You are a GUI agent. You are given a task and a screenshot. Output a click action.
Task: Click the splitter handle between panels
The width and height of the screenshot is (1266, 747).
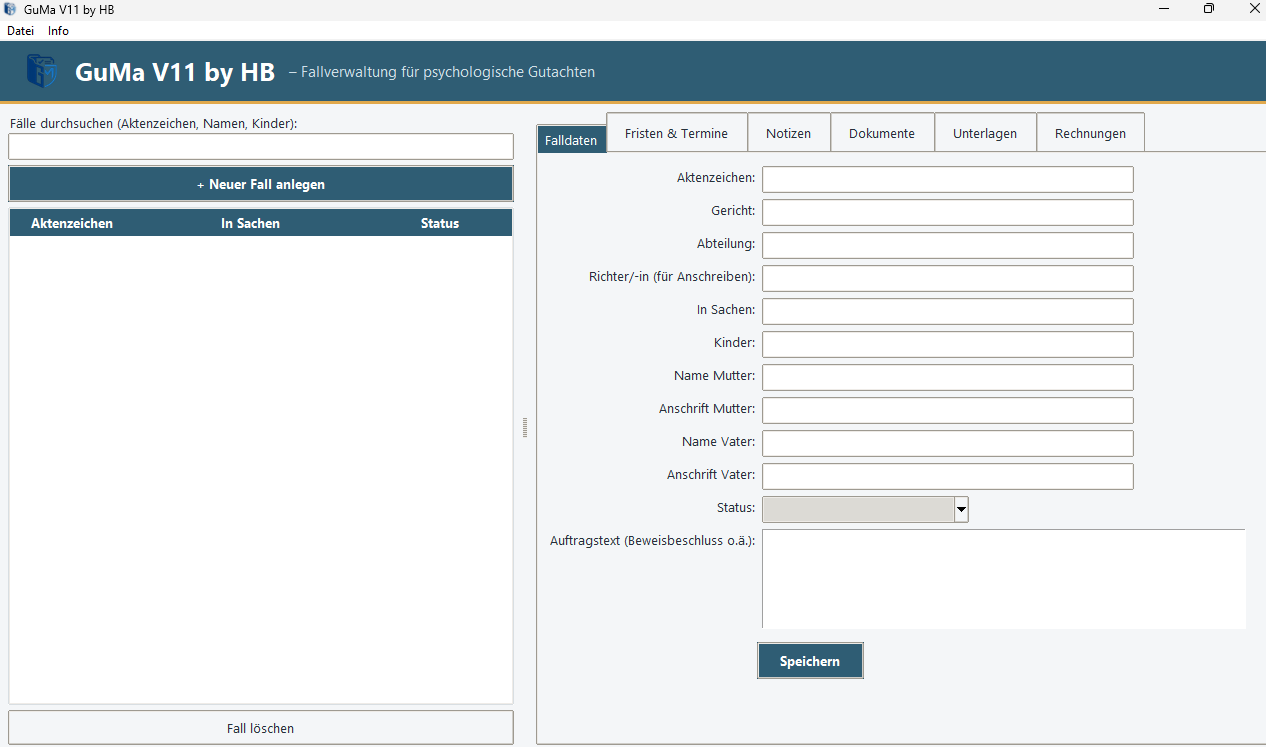coord(525,428)
